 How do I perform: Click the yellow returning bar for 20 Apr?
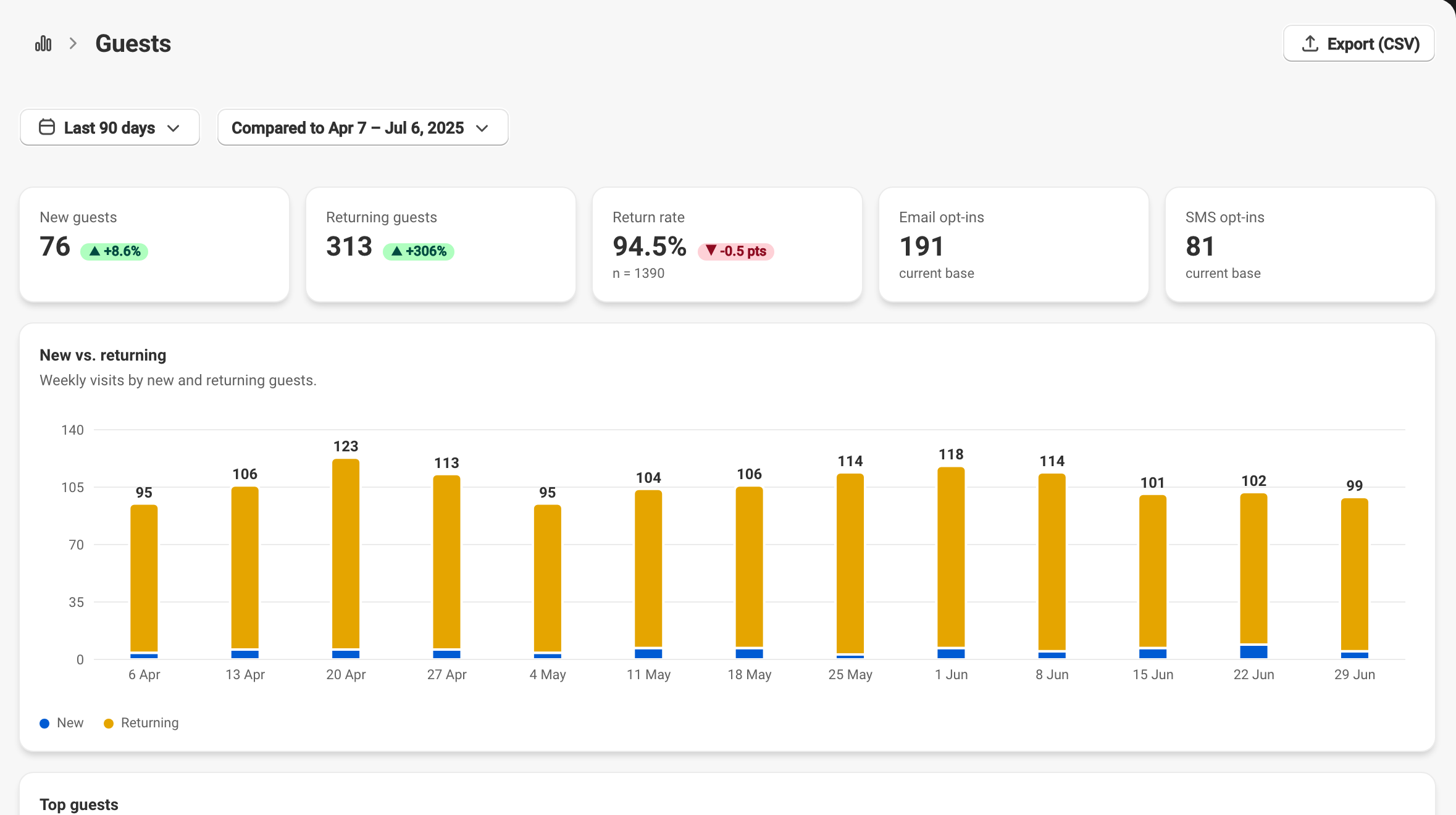click(x=346, y=553)
